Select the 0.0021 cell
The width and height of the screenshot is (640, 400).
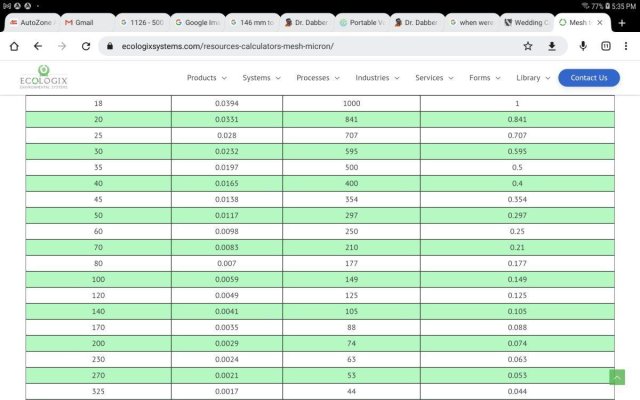point(227,375)
